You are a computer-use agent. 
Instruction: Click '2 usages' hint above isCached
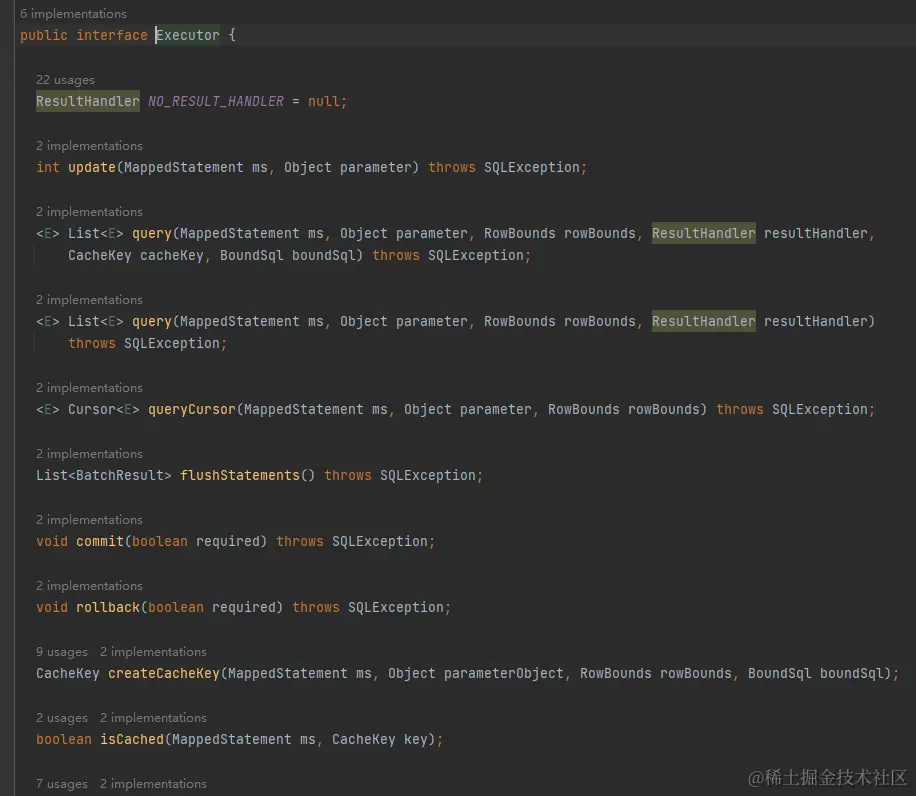click(61, 717)
